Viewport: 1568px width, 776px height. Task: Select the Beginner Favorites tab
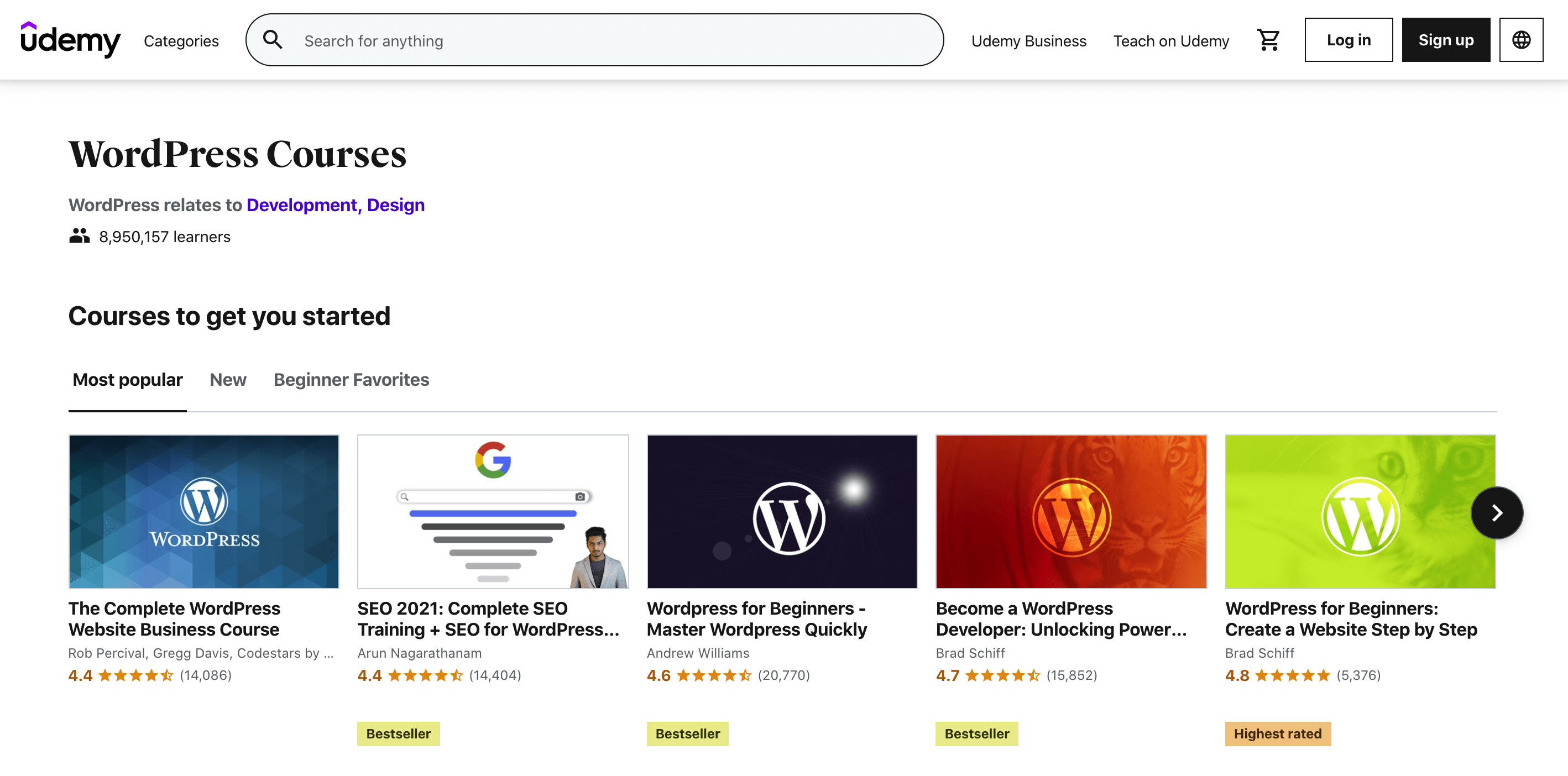[x=351, y=380]
